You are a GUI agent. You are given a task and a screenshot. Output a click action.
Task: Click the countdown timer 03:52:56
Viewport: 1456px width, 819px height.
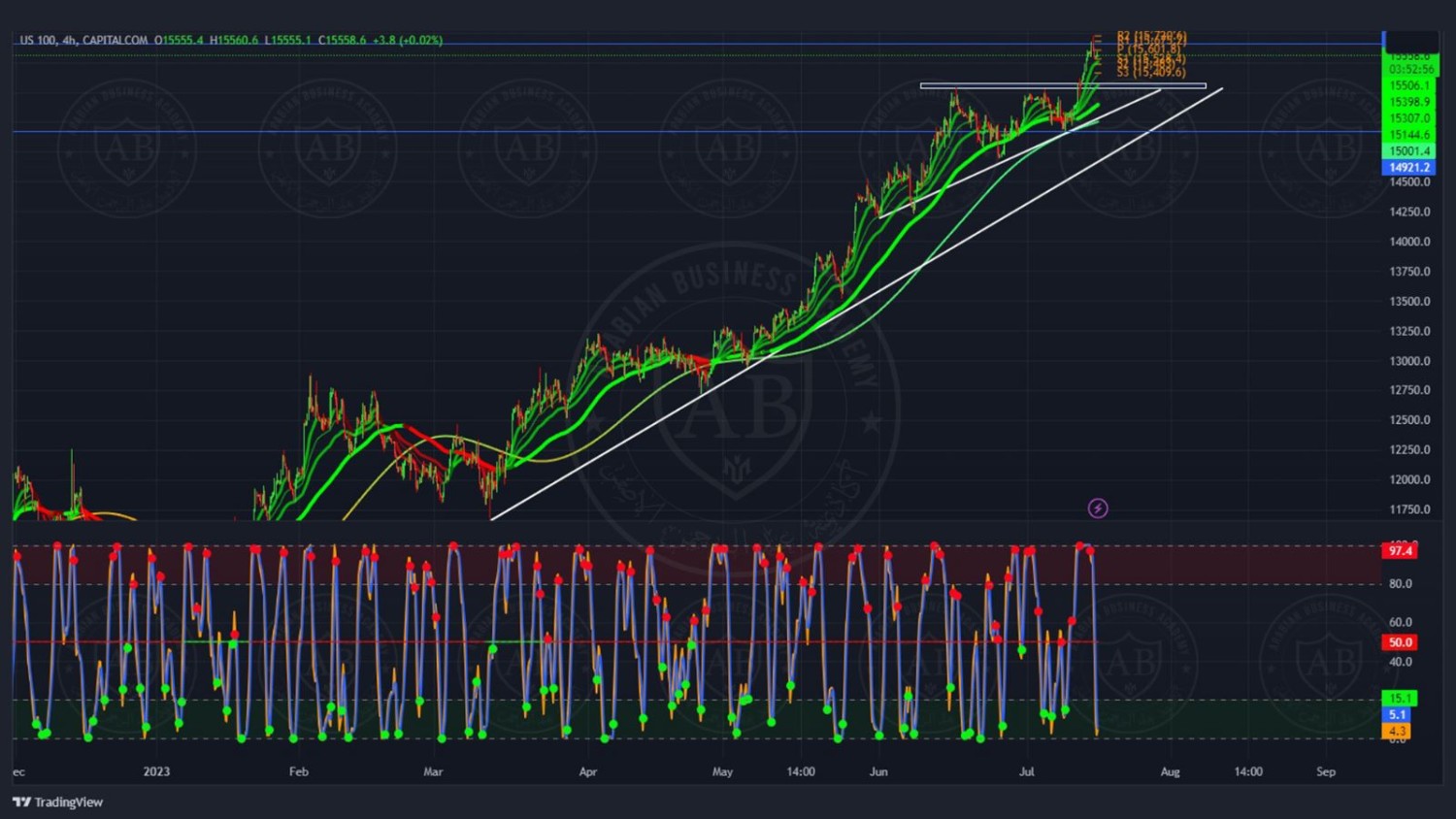(x=1410, y=70)
